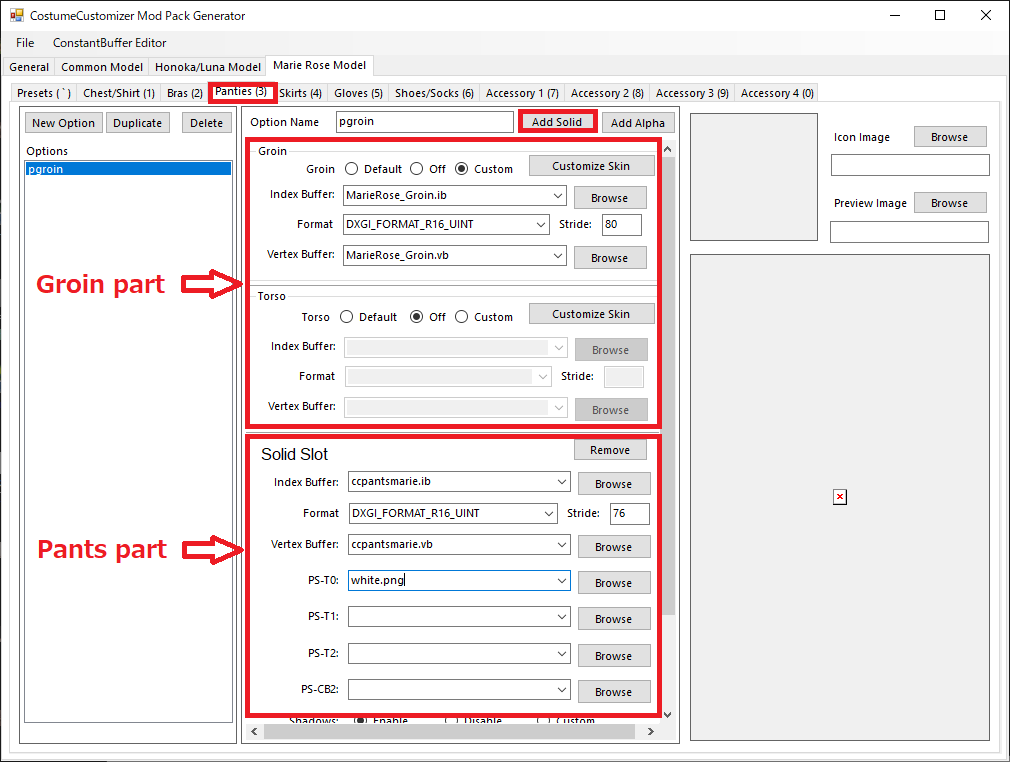Switch to the Common Model tab
The width and height of the screenshot is (1010, 762).
(x=102, y=67)
